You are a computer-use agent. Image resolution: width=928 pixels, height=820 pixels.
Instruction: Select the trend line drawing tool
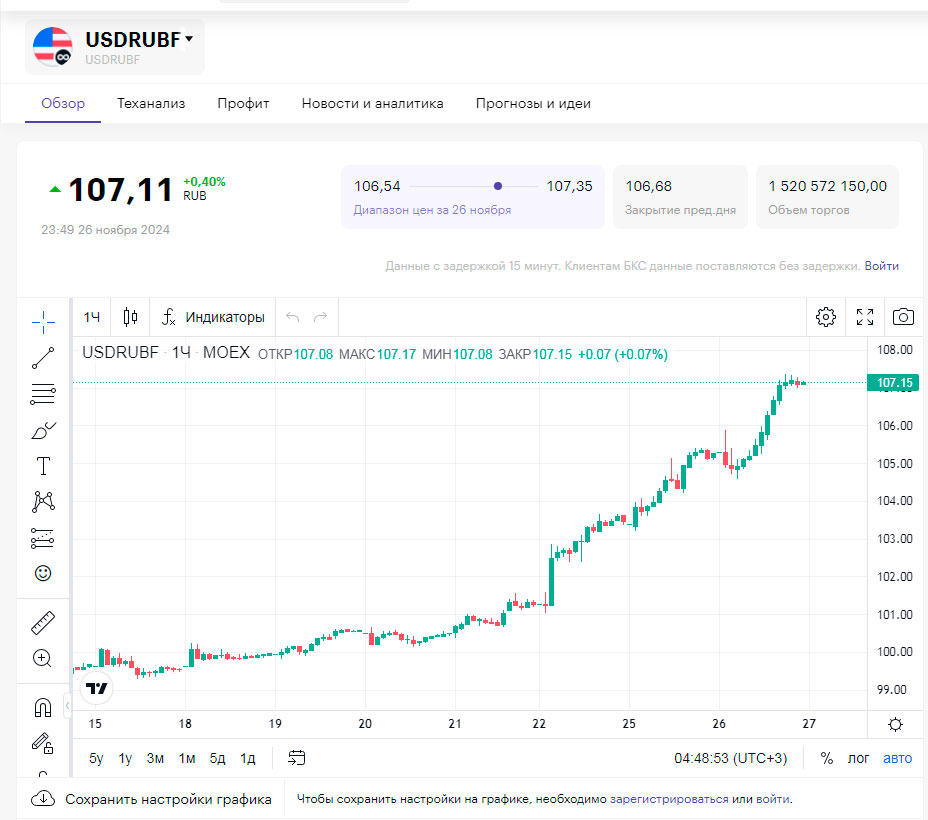(x=43, y=357)
